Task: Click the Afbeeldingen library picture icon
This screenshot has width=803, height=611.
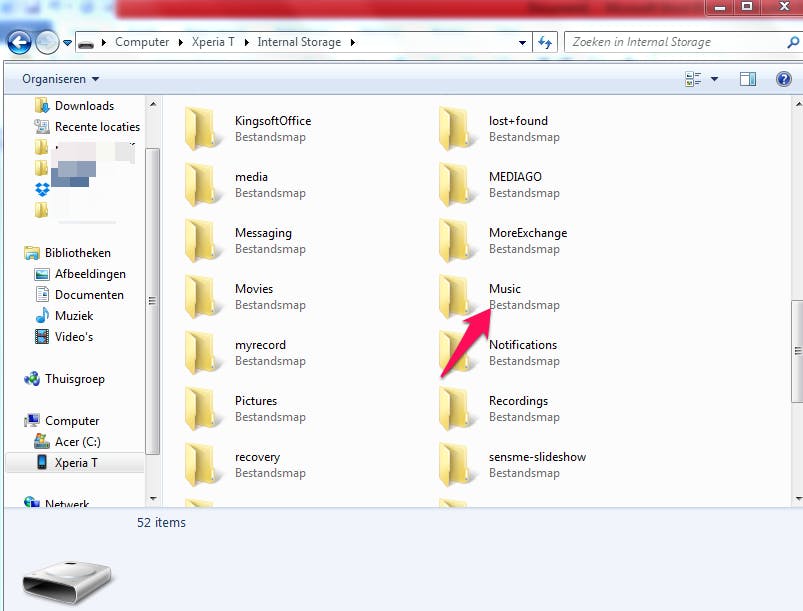Action: click(42, 274)
